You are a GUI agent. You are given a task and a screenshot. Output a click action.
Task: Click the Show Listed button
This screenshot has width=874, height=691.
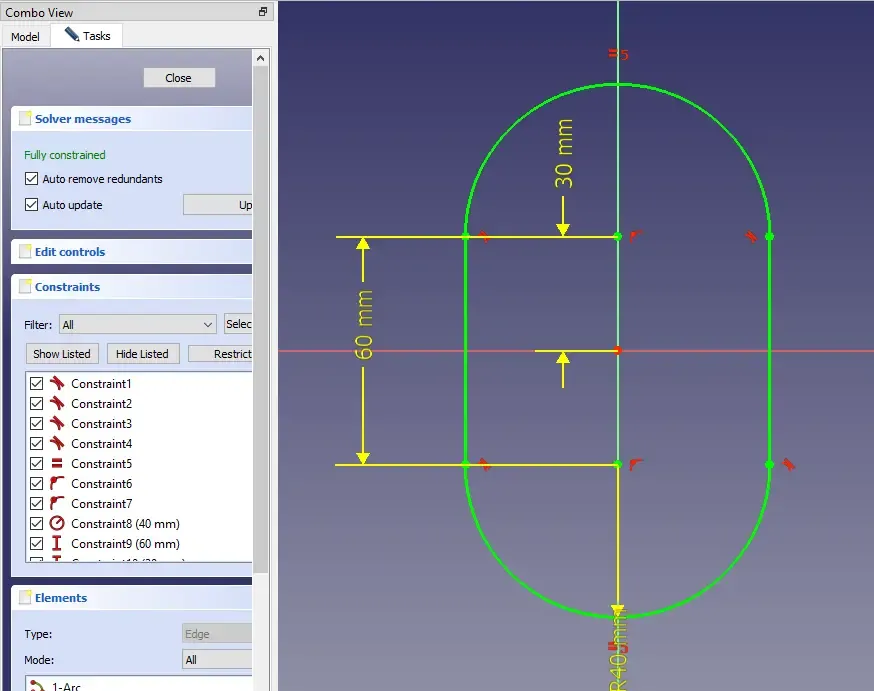[x=62, y=353]
